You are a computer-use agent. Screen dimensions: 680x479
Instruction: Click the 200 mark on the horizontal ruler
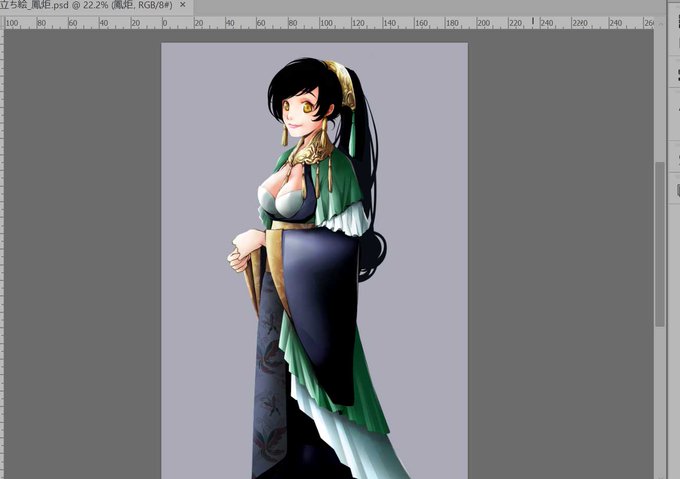(483, 23)
